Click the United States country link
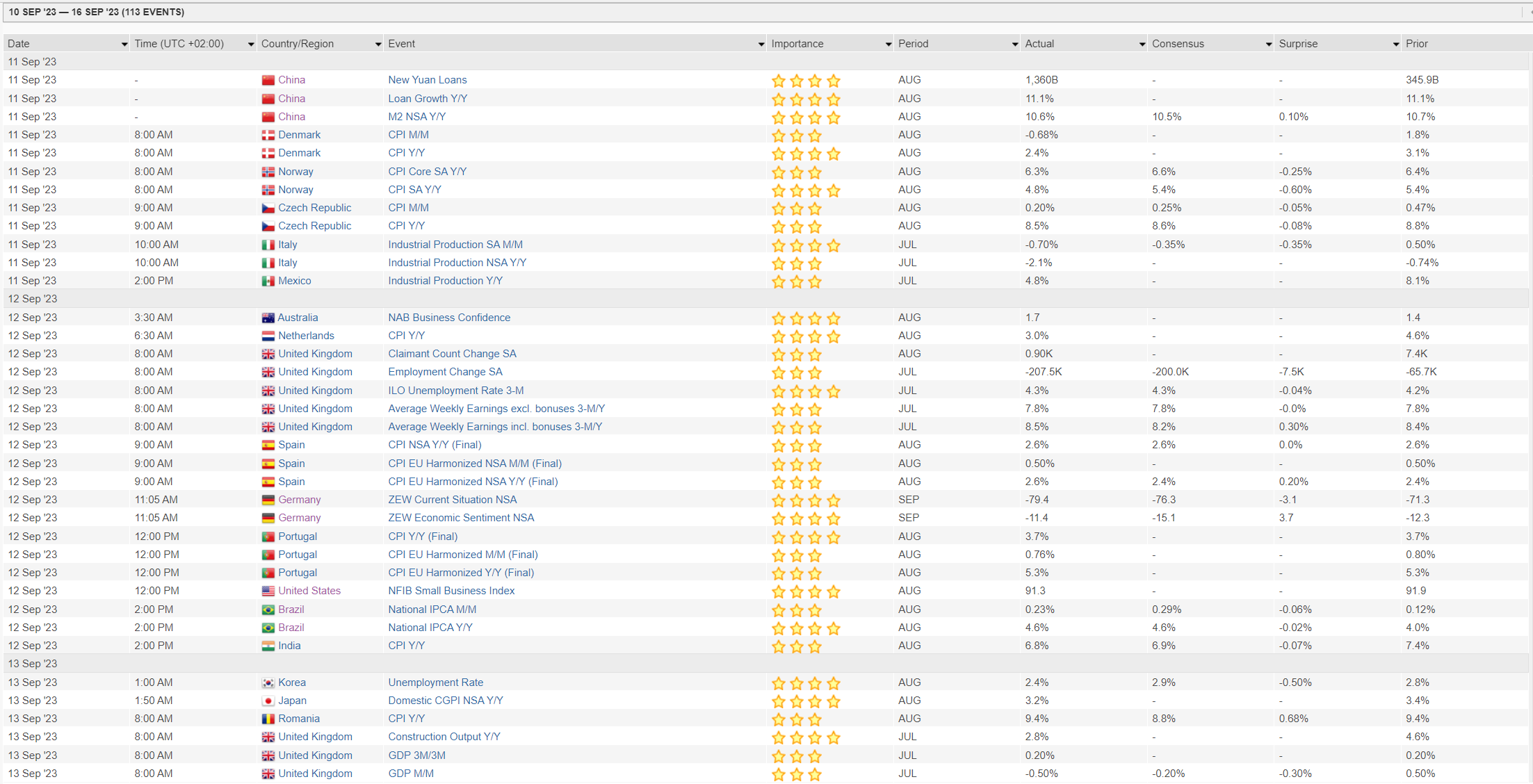Image resolution: width=1533 pixels, height=784 pixels. (x=309, y=591)
